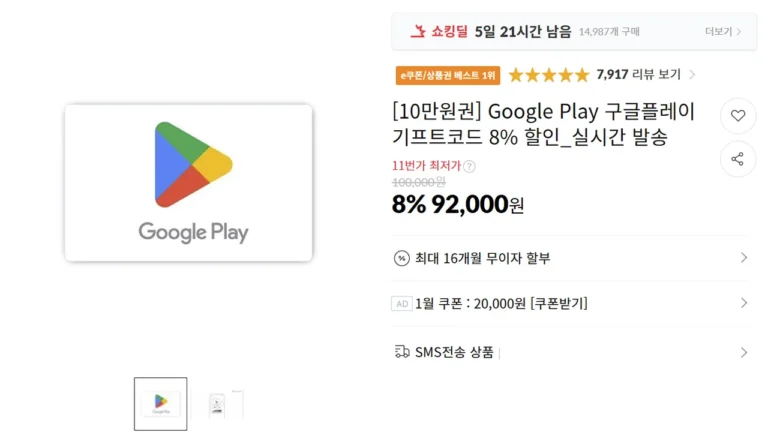The image size is (768, 447).
Task: Expand the SMS전송 상품 row chevron
Action: [x=743, y=352]
